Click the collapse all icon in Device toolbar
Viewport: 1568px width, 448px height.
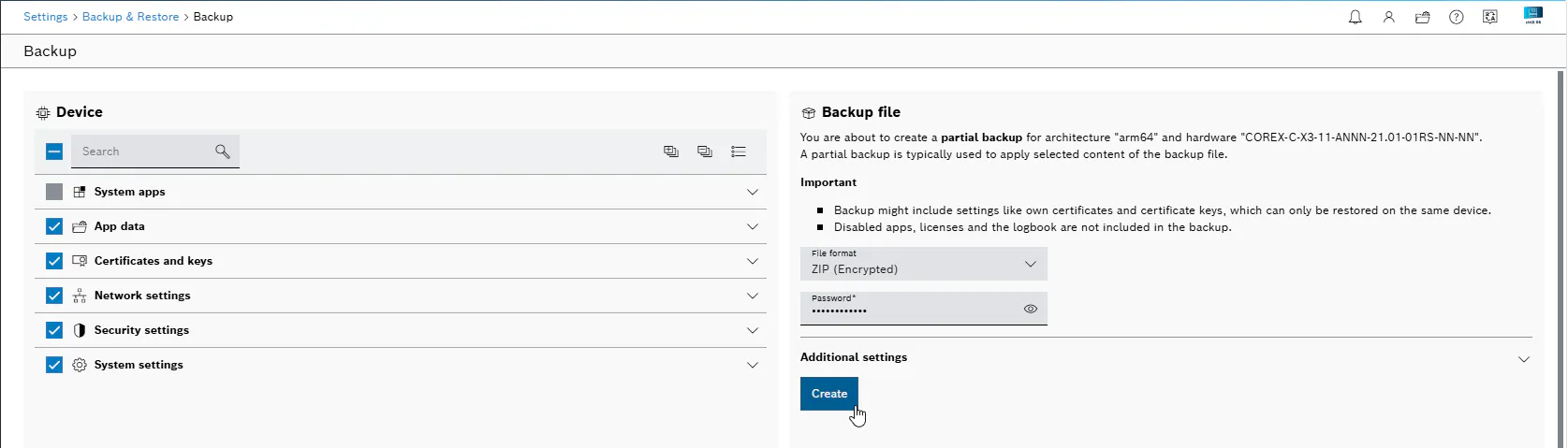pos(705,152)
